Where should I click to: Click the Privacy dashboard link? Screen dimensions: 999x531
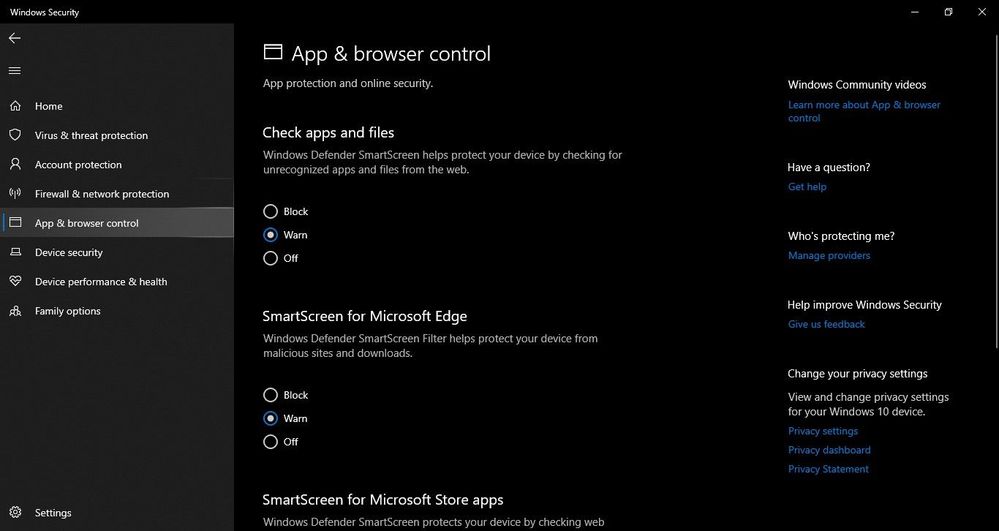pos(829,450)
